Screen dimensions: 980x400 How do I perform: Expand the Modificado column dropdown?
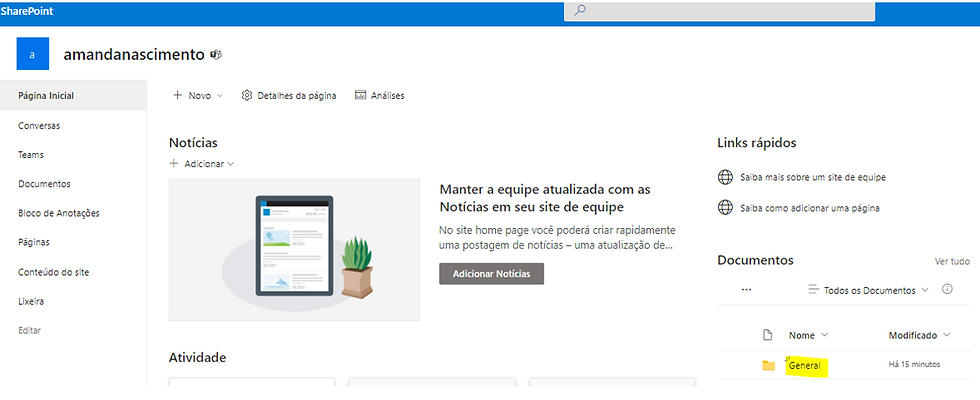[x=946, y=335]
